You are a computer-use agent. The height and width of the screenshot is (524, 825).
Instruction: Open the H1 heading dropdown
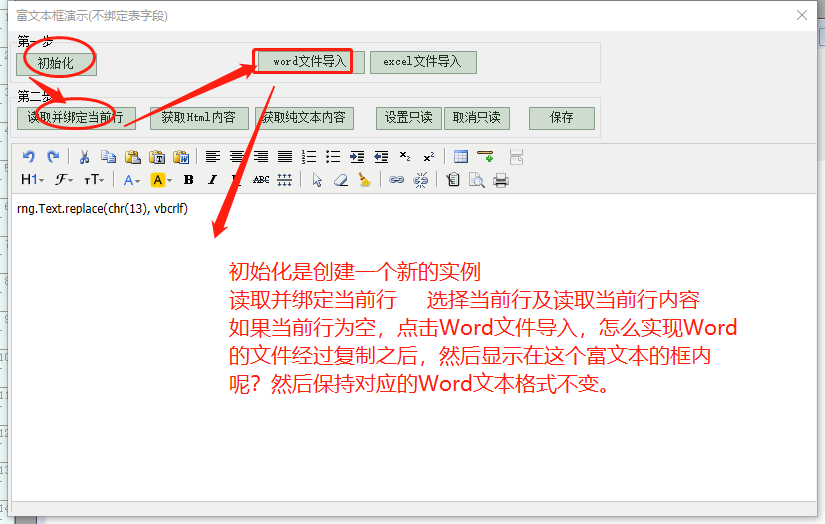pyautogui.click(x=32, y=180)
